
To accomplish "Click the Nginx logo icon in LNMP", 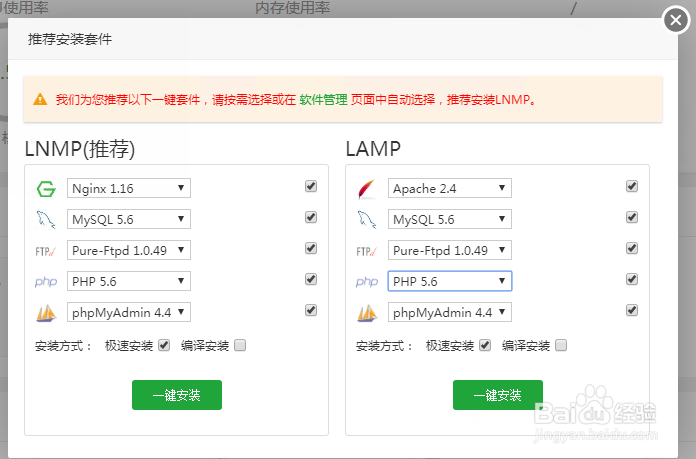I will (x=46, y=189).
